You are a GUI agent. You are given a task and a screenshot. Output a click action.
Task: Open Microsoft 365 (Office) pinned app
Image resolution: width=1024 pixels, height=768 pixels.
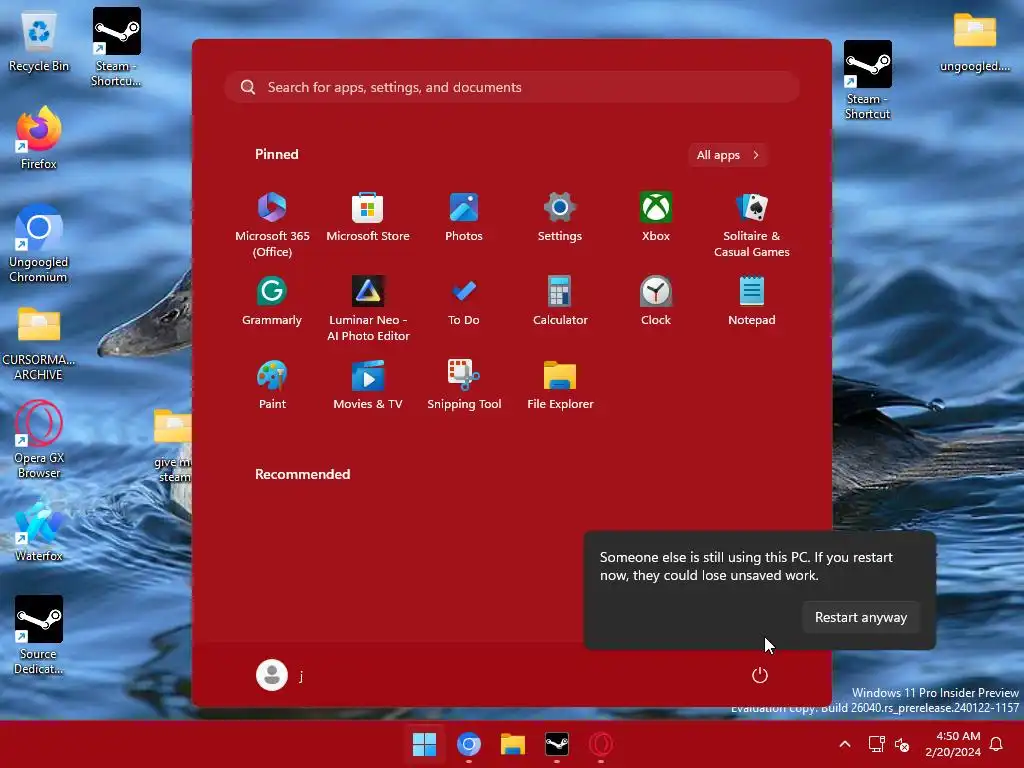(272, 225)
